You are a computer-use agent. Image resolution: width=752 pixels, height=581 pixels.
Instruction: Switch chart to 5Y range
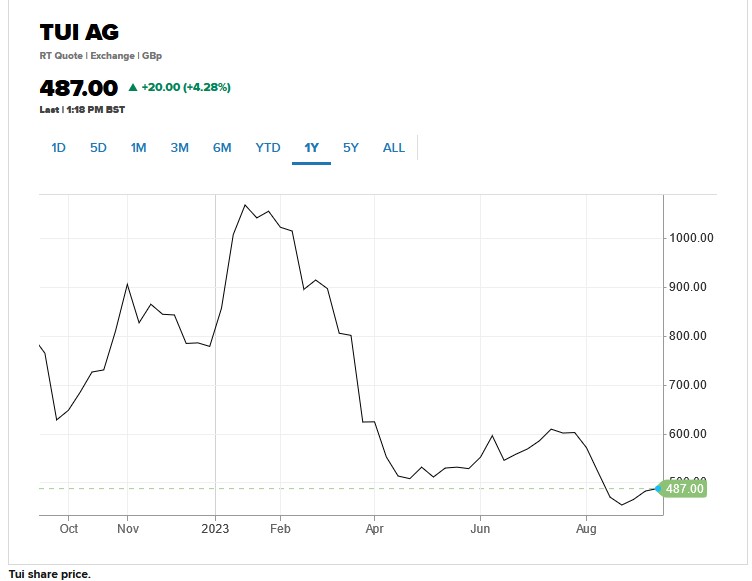pos(351,148)
